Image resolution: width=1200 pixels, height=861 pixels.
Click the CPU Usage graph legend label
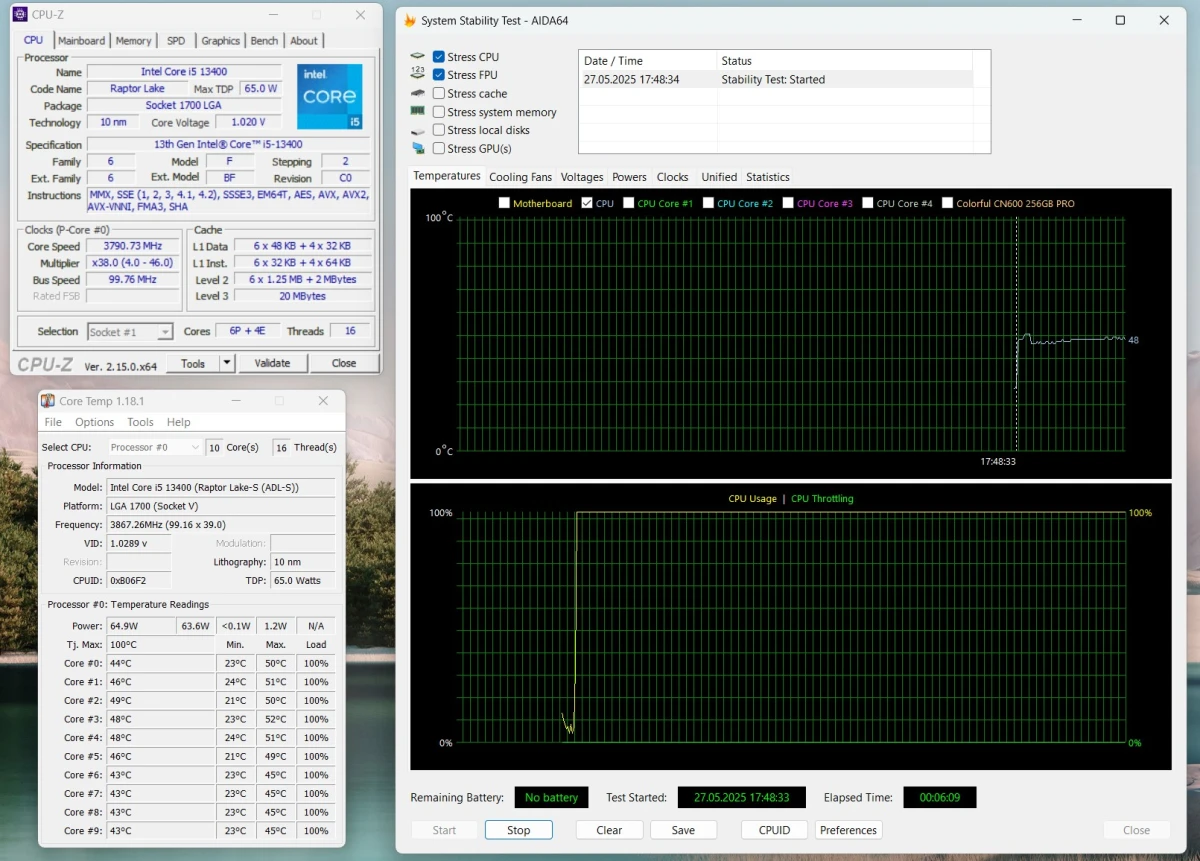coord(752,498)
